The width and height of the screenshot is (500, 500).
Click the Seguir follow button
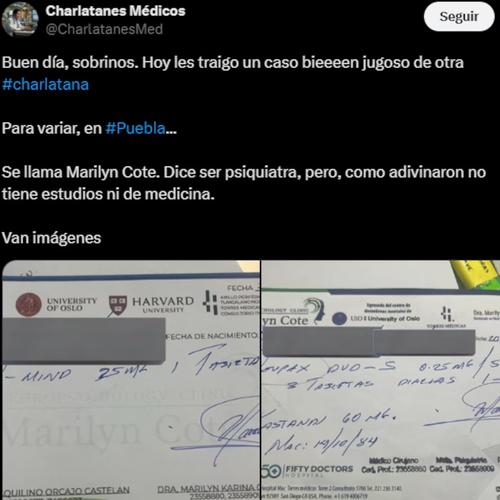coord(459,17)
